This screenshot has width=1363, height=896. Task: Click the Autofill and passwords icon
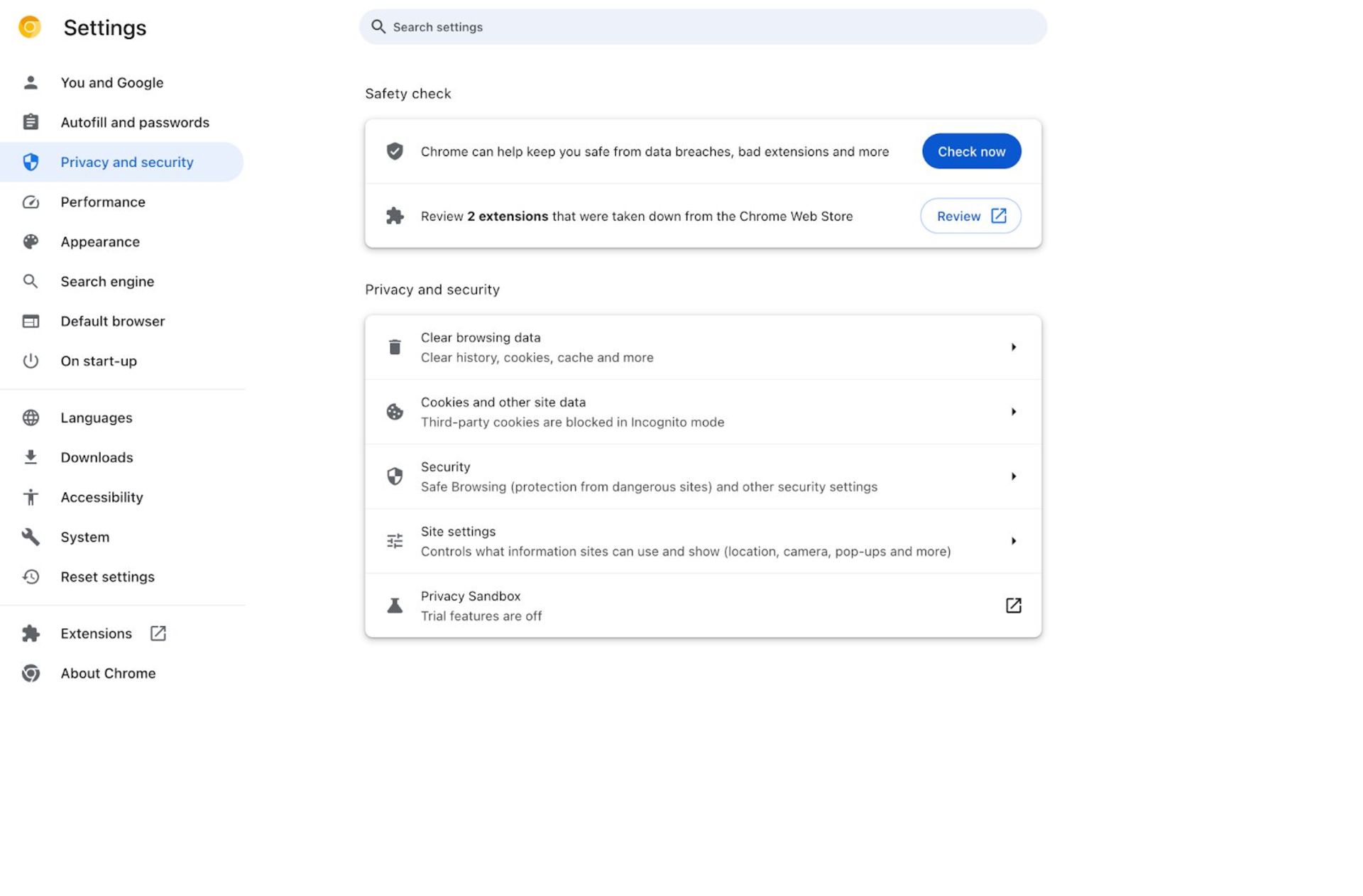[29, 122]
